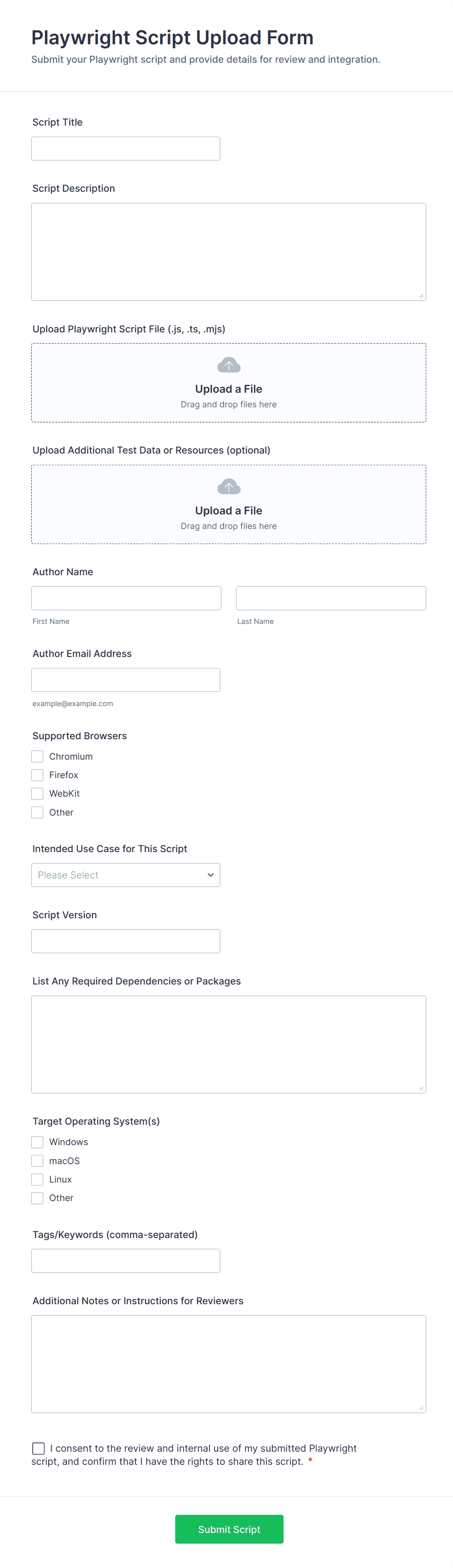Image resolution: width=453 pixels, height=1568 pixels.
Task: Click the Script Version input box
Action: [x=126, y=941]
